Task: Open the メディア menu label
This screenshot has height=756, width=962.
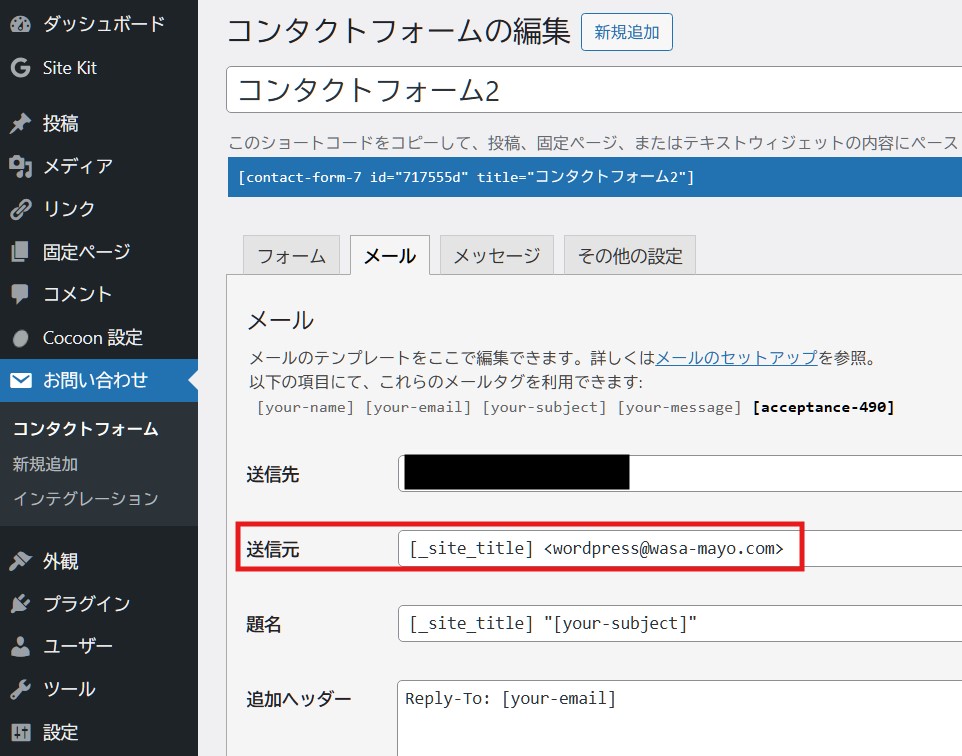Action: tap(78, 166)
